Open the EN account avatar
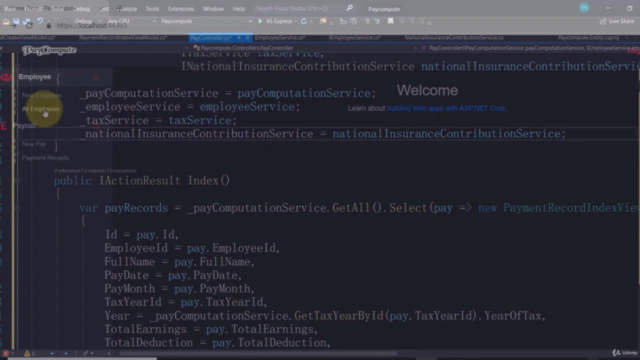The height and width of the screenshot is (360, 640). coord(584,8)
